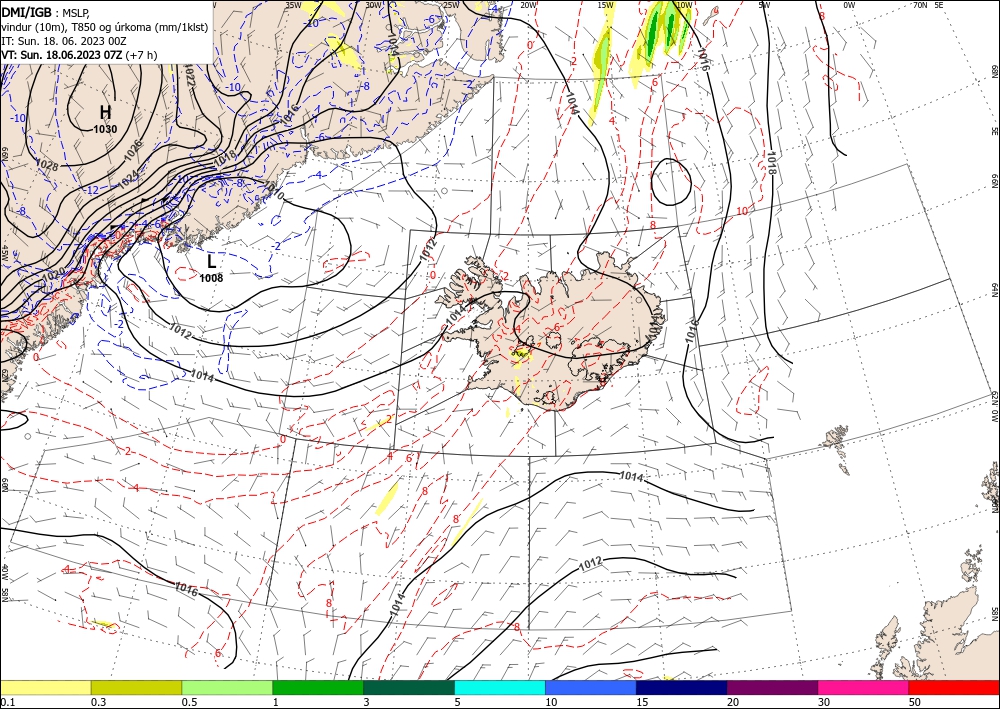Screen dimensions: 1000x709
Task: Choose the cyan 5 mm legend swatch
Action: click(x=500, y=687)
